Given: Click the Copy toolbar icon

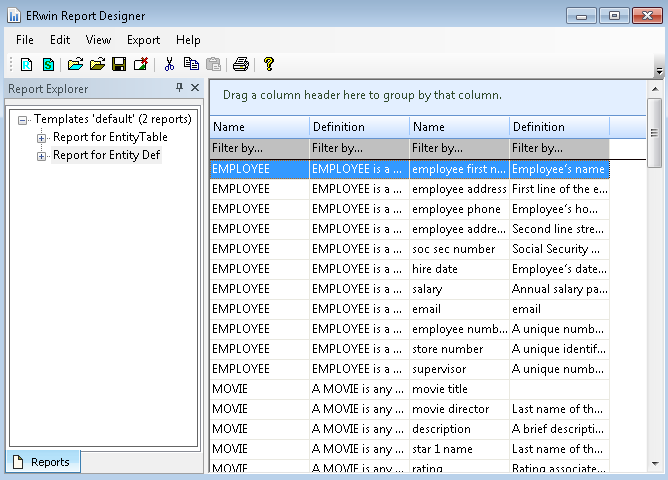Looking at the screenshot, I should coord(191,64).
